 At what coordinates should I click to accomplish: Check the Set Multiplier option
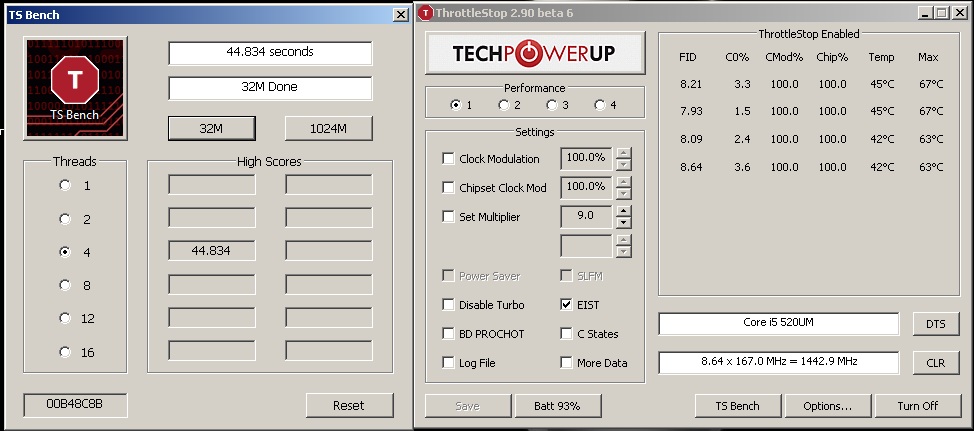448,216
